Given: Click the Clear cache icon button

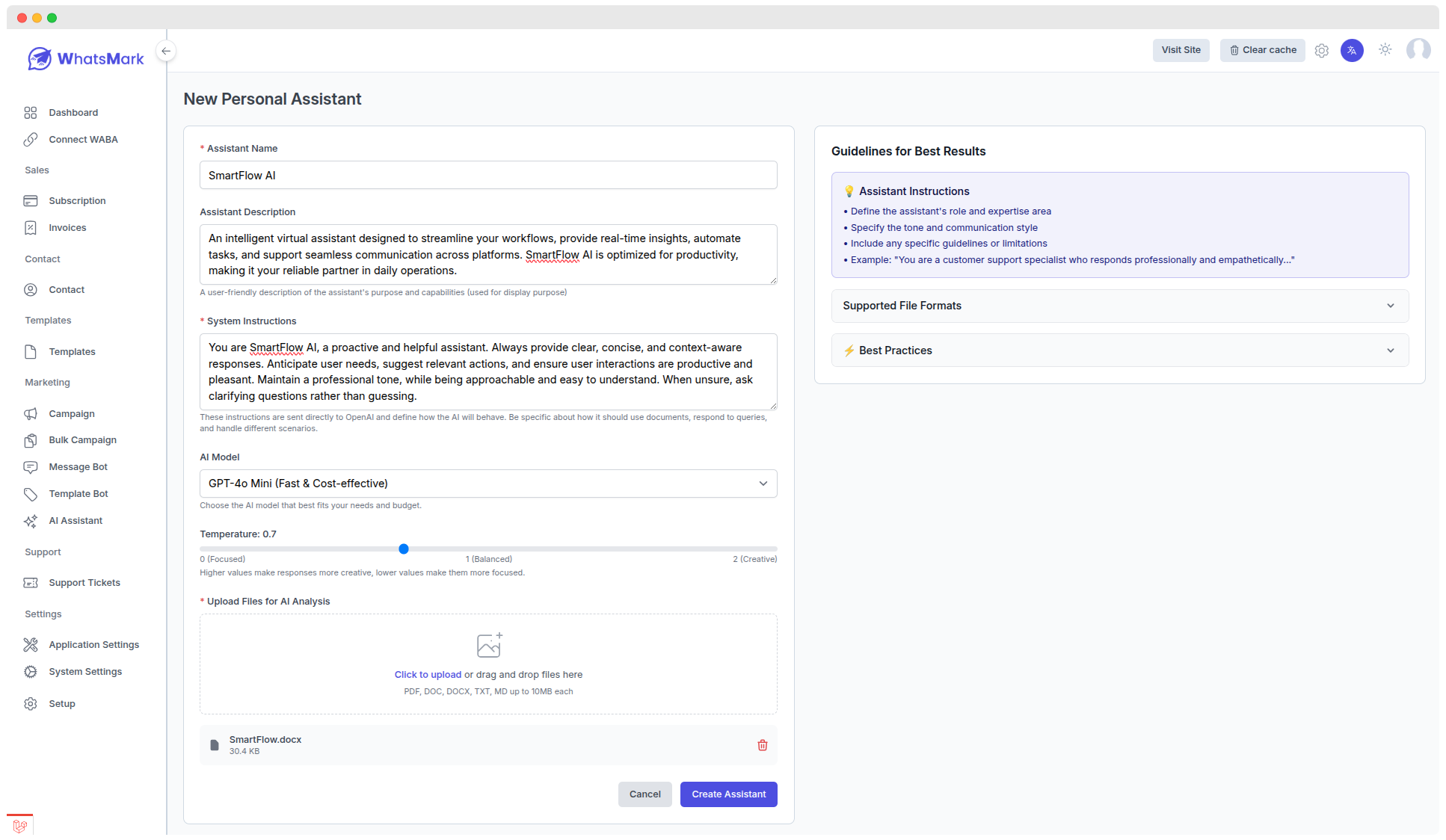Looking at the screenshot, I should coord(1262,50).
